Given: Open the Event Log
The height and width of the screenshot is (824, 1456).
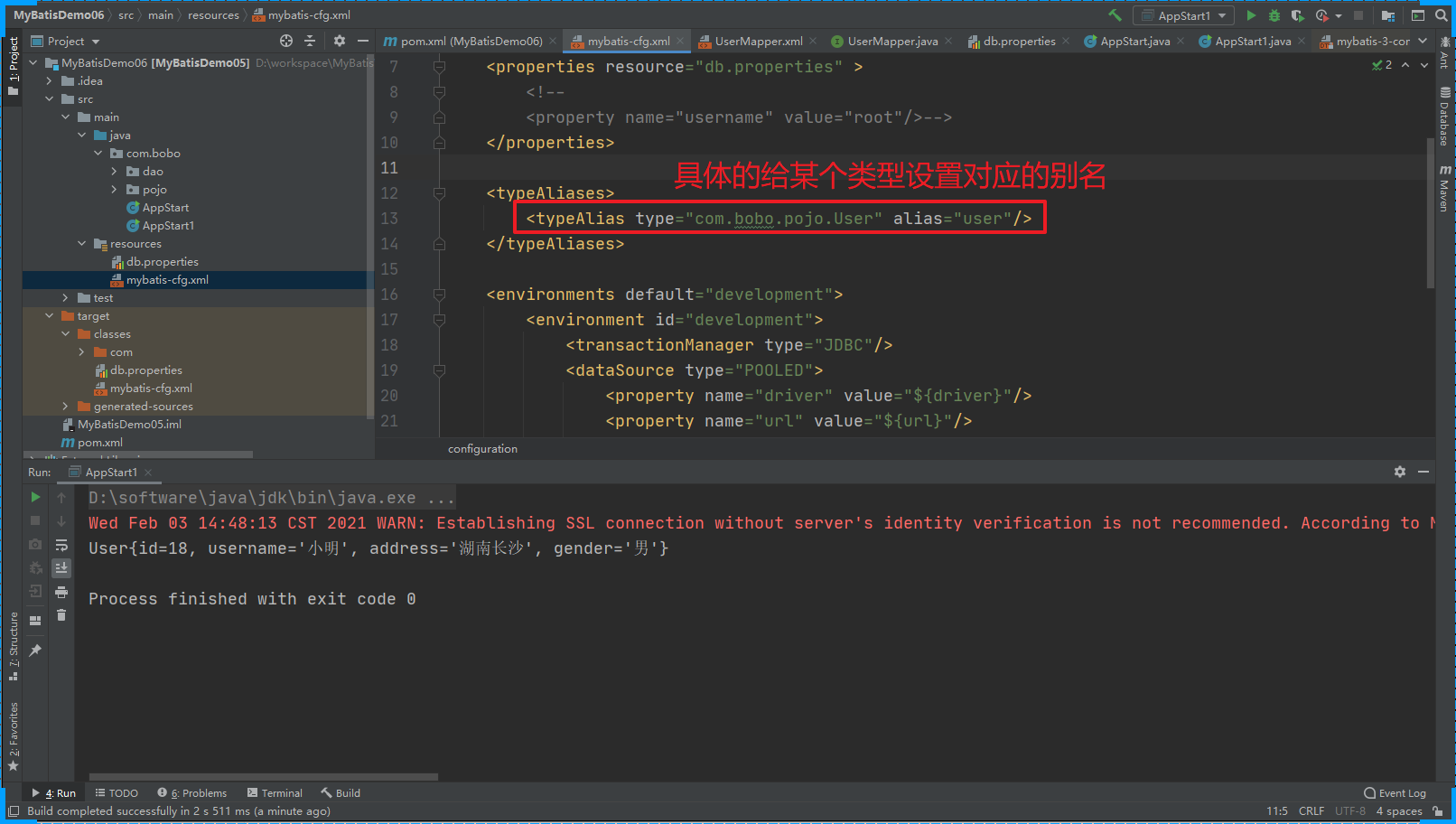Looking at the screenshot, I should (x=1395, y=793).
